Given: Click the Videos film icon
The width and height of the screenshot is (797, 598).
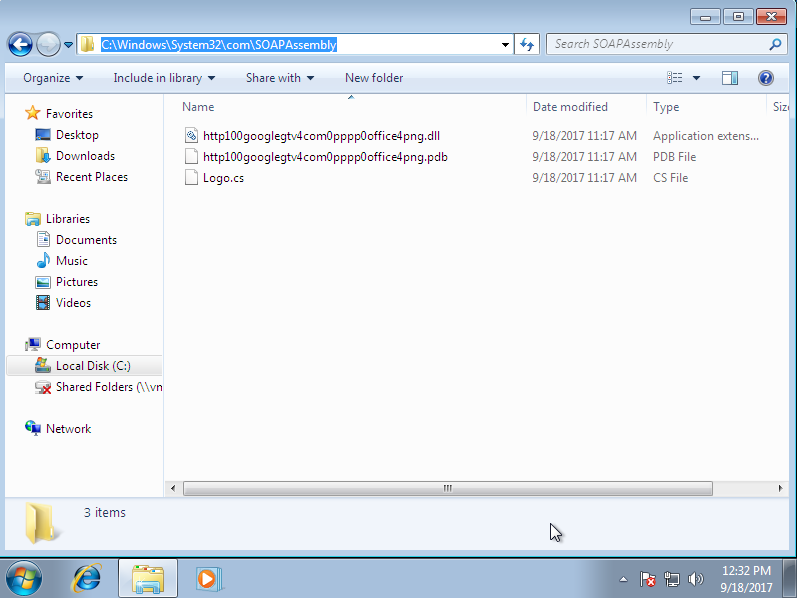Looking at the screenshot, I should point(43,303).
